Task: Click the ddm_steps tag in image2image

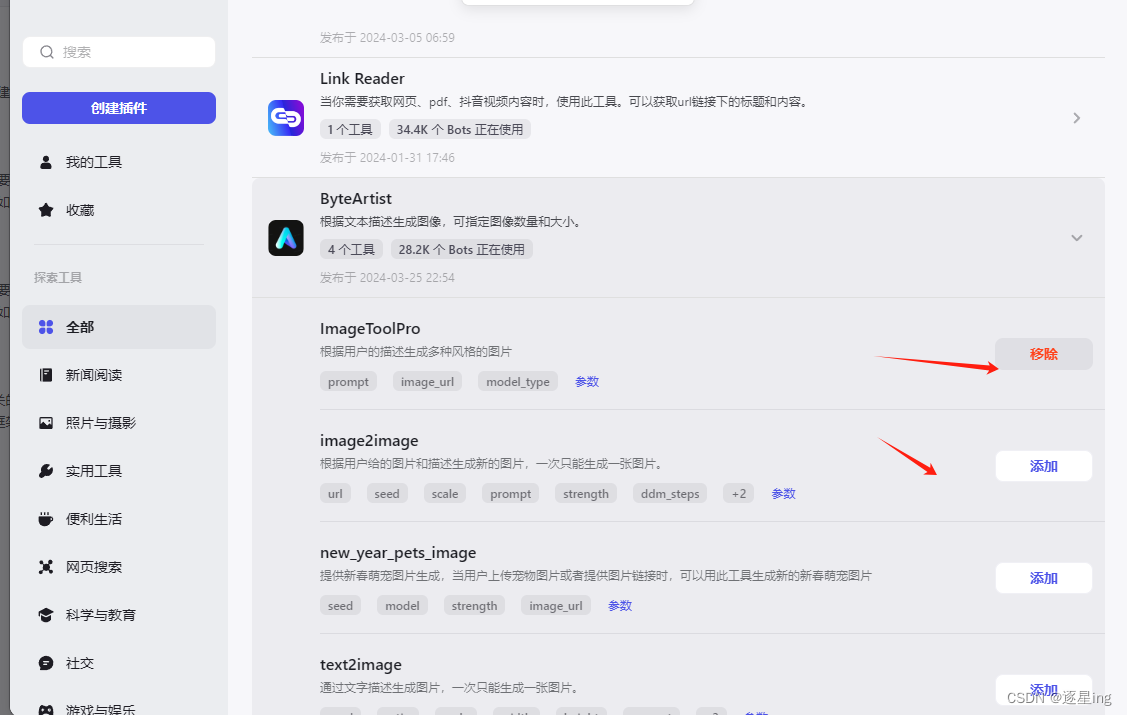Action: (x=670, y=494)
